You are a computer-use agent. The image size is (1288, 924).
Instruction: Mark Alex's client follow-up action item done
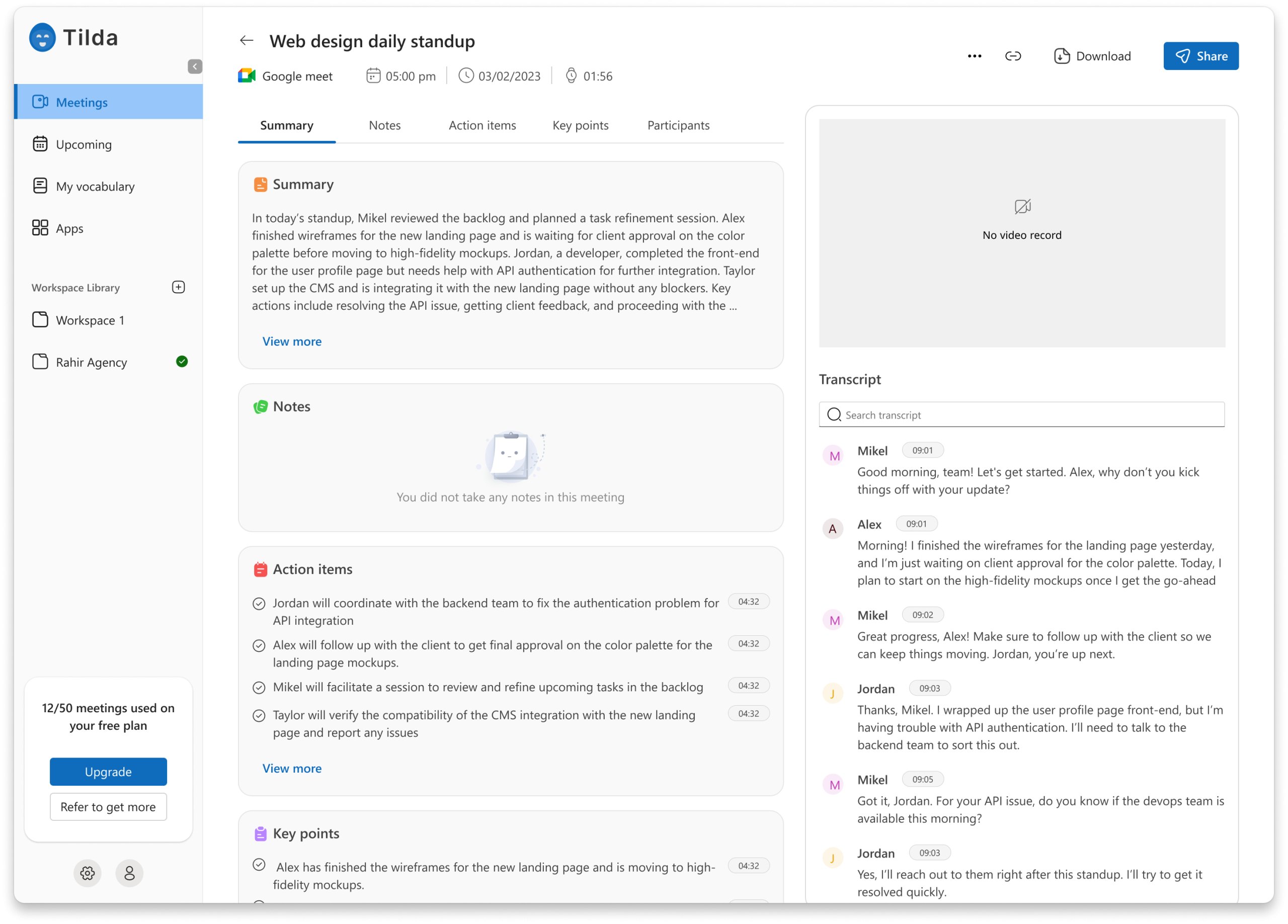click(x=259, y=646)
